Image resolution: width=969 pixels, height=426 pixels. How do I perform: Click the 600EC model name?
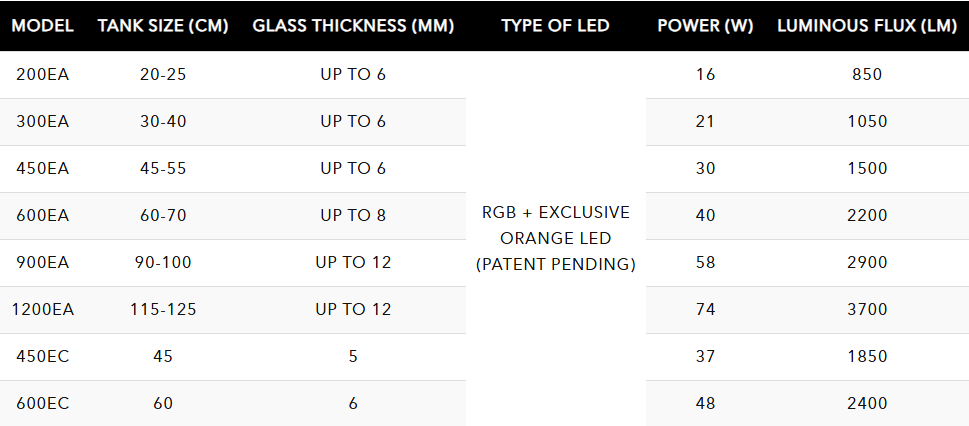tap(42, 403)
